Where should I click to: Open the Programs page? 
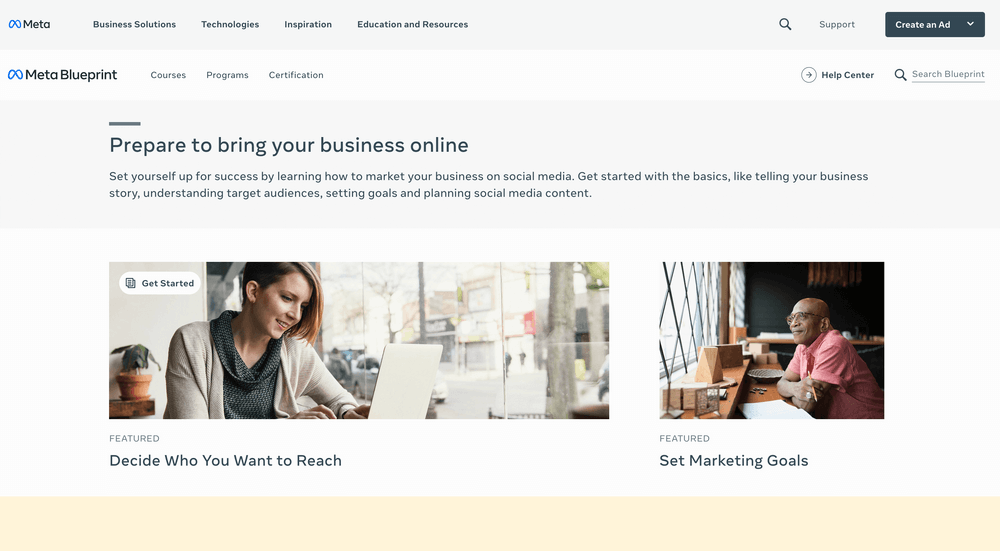coord(227,75)
